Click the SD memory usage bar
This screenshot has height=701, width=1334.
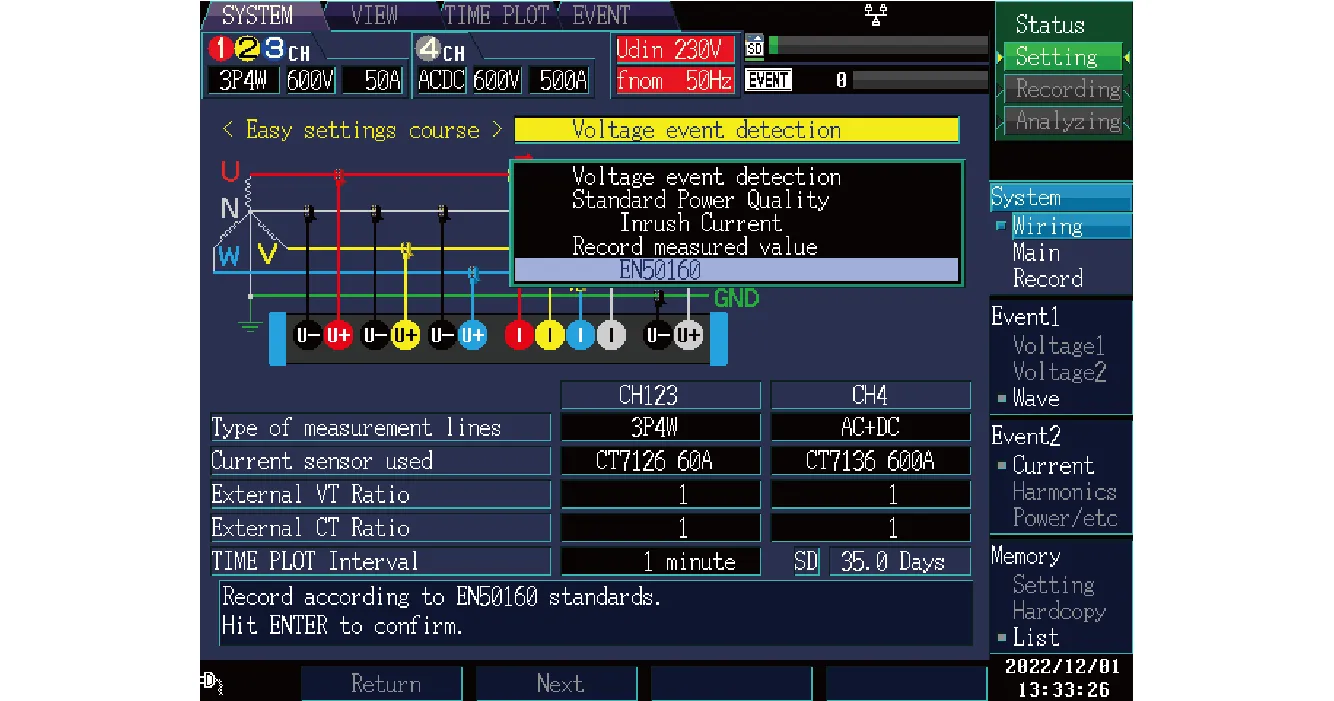click(878, 47)
